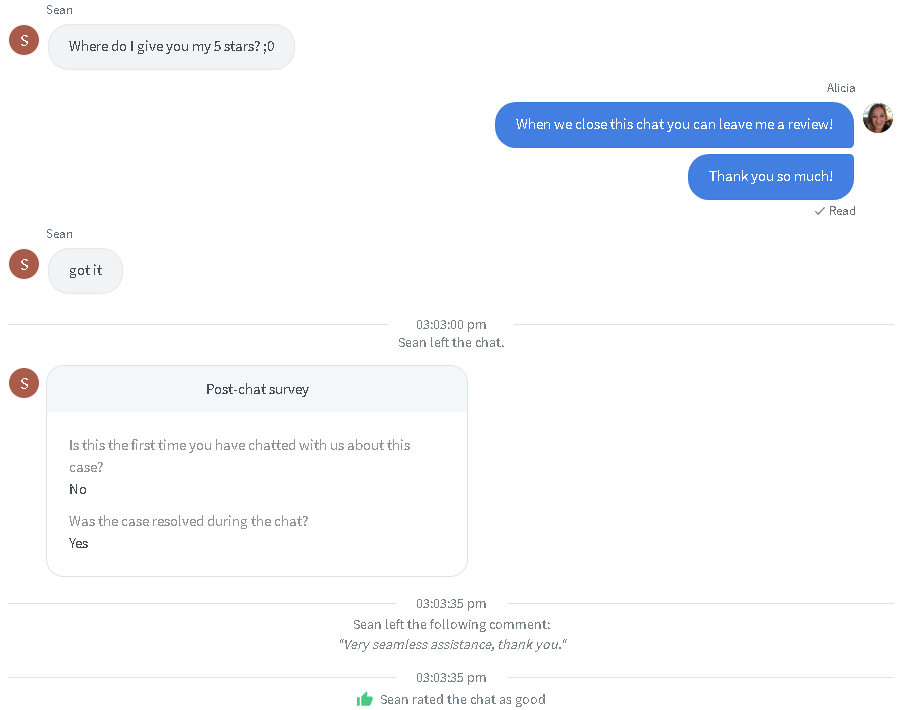
Task: Click the "Very seamless assistance, thank you." comment
Action: [451, 645]
